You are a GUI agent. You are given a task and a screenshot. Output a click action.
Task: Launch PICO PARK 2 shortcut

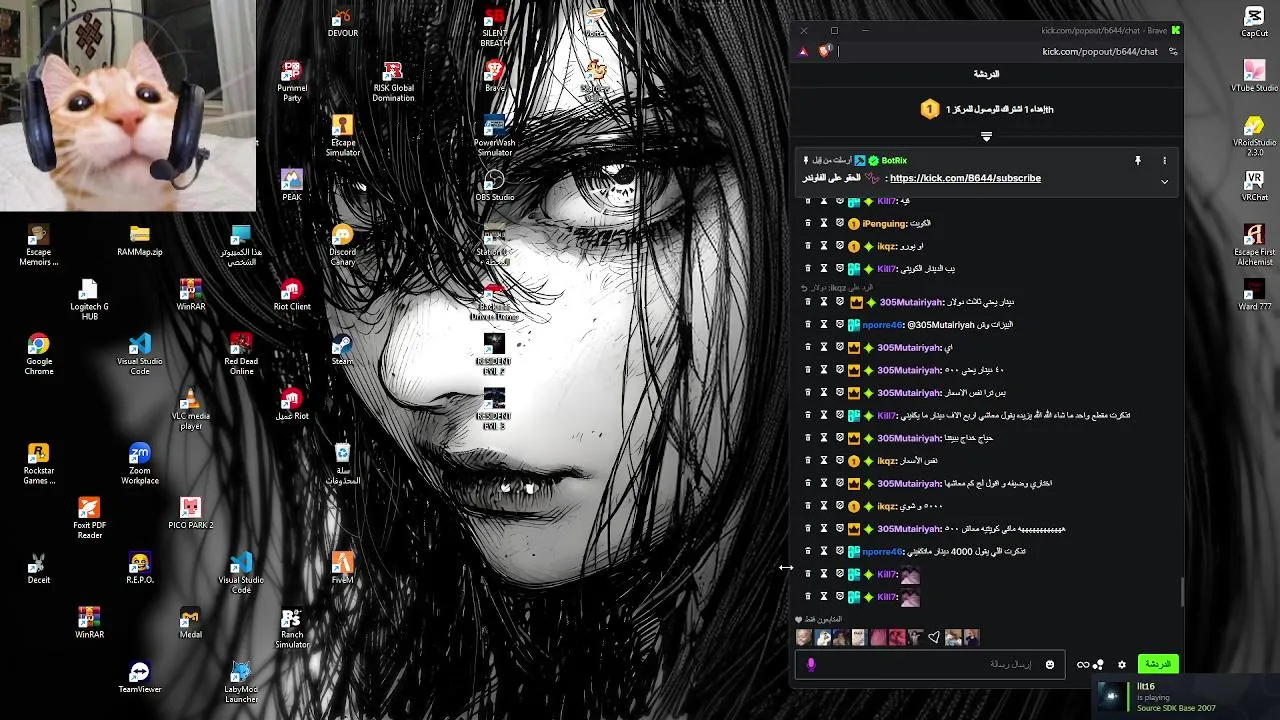pos(191,514)
